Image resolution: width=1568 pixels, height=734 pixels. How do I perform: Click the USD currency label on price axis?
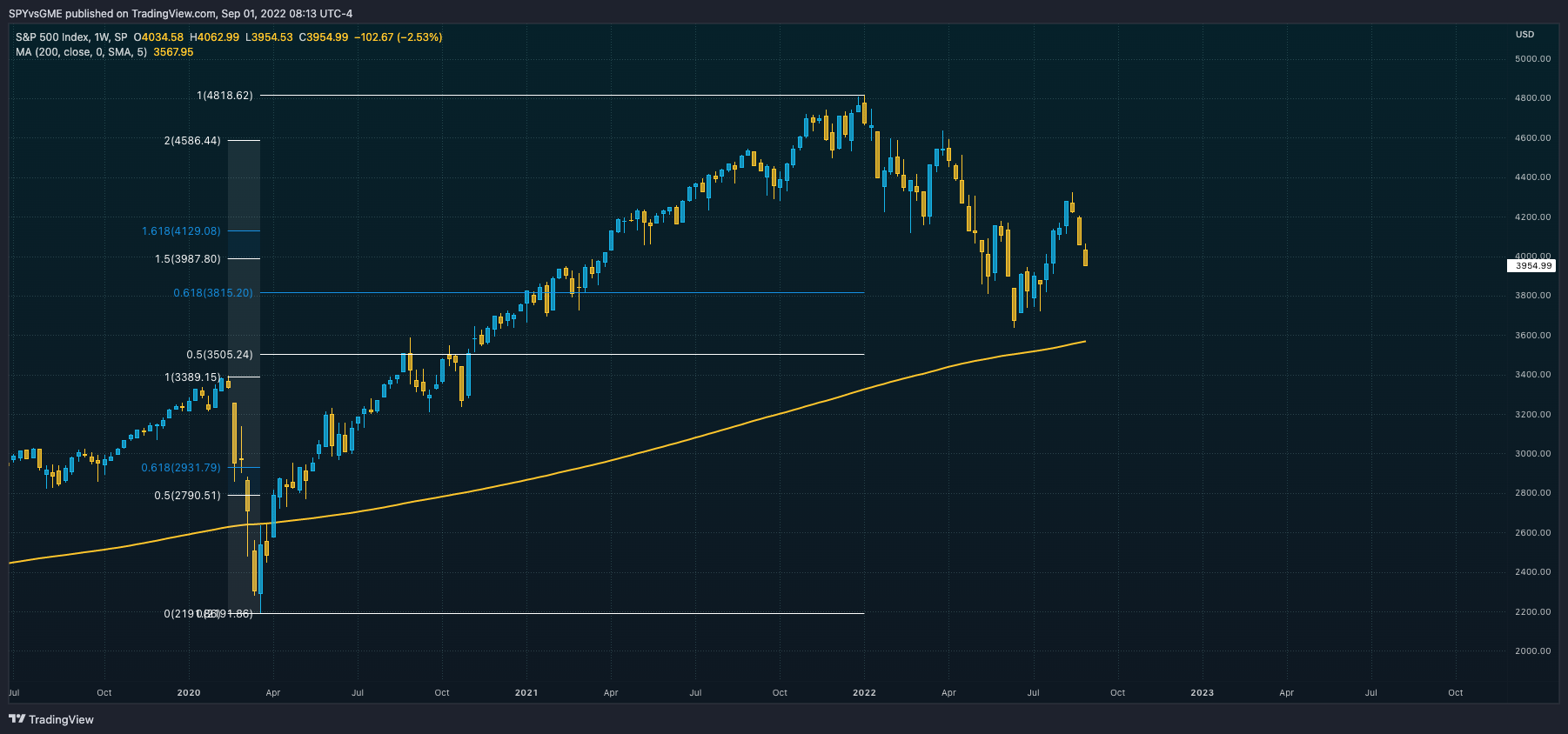coord(1524,35)
